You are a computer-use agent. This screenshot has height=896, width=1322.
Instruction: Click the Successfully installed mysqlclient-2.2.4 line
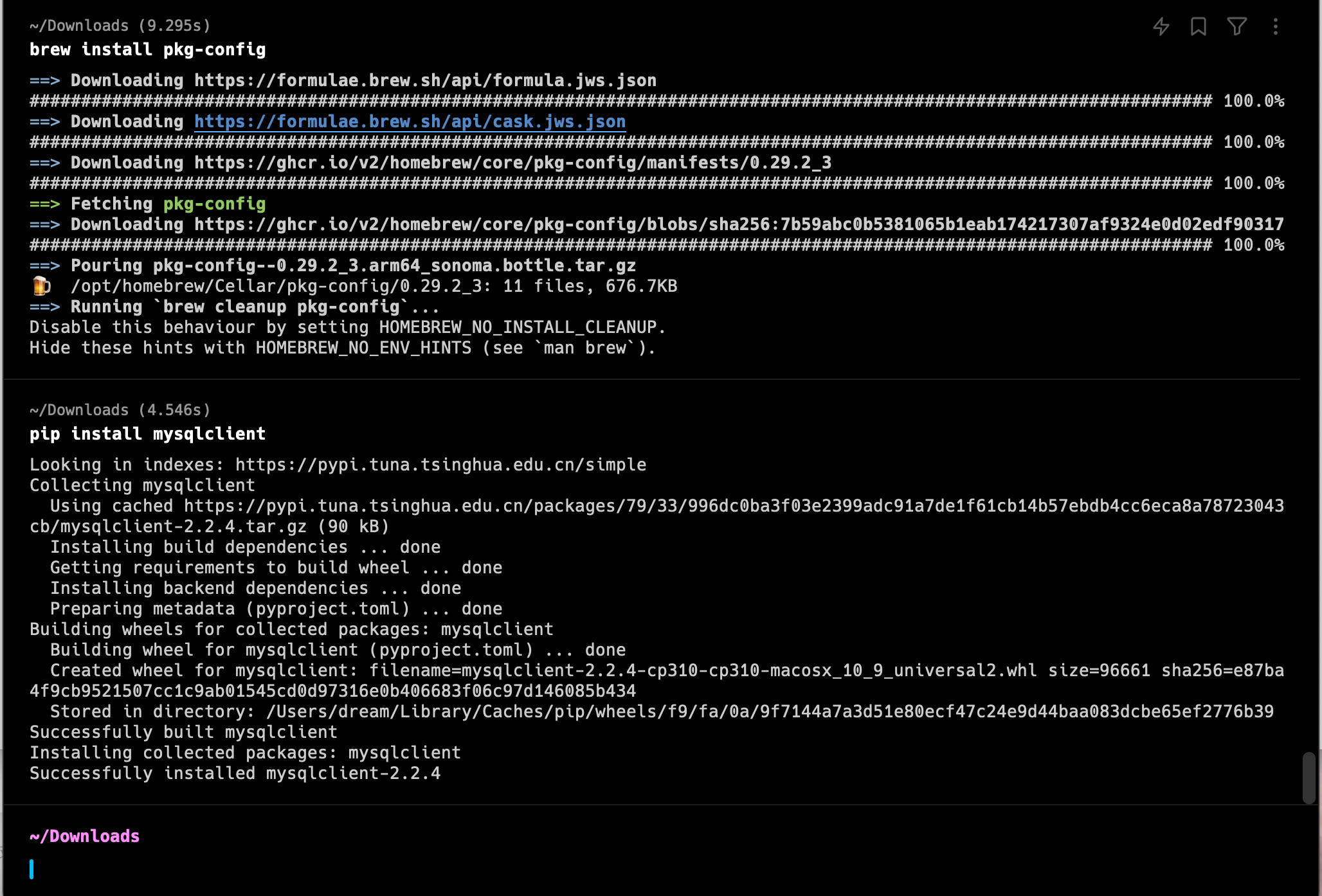tap(235, 773)
